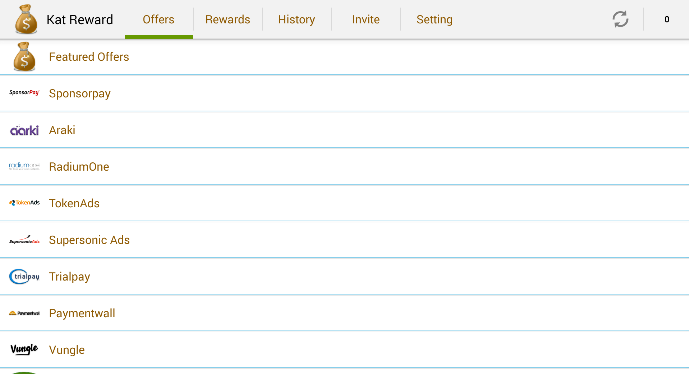Switch to the Rewards tab
Viewport: 689px width, 374px height.
pos(228,19)
